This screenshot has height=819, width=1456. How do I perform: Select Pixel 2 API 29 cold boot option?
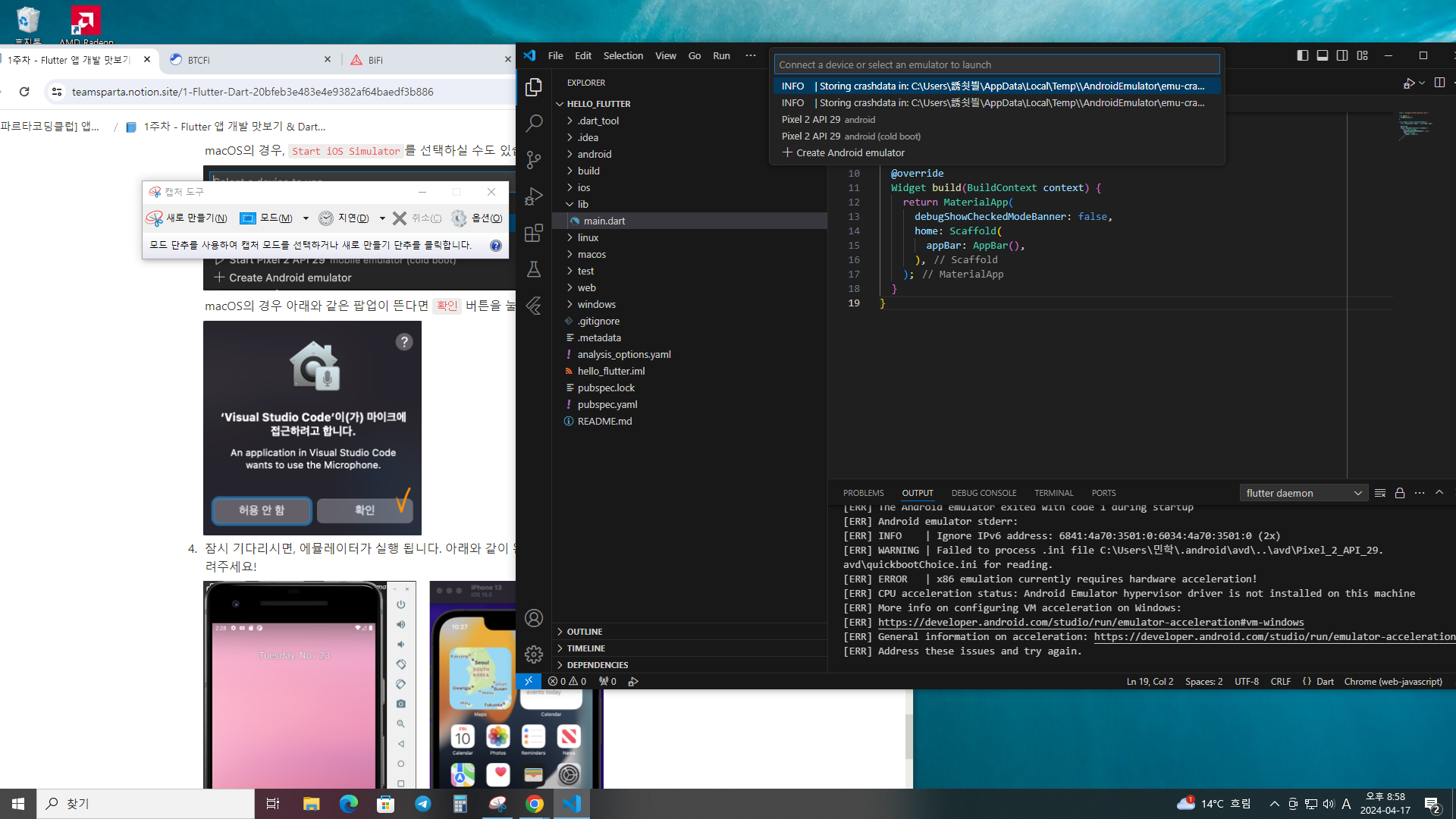coord(997,136)
